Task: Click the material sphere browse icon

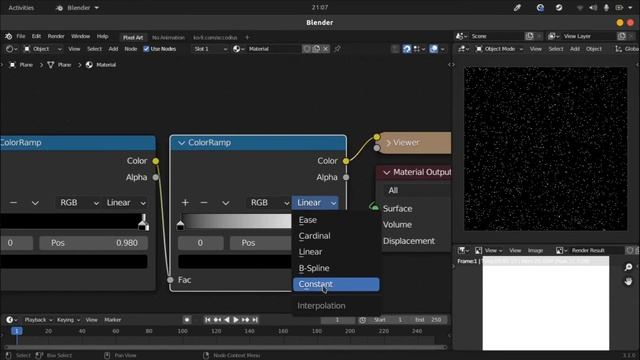Action: coord(238,49)
